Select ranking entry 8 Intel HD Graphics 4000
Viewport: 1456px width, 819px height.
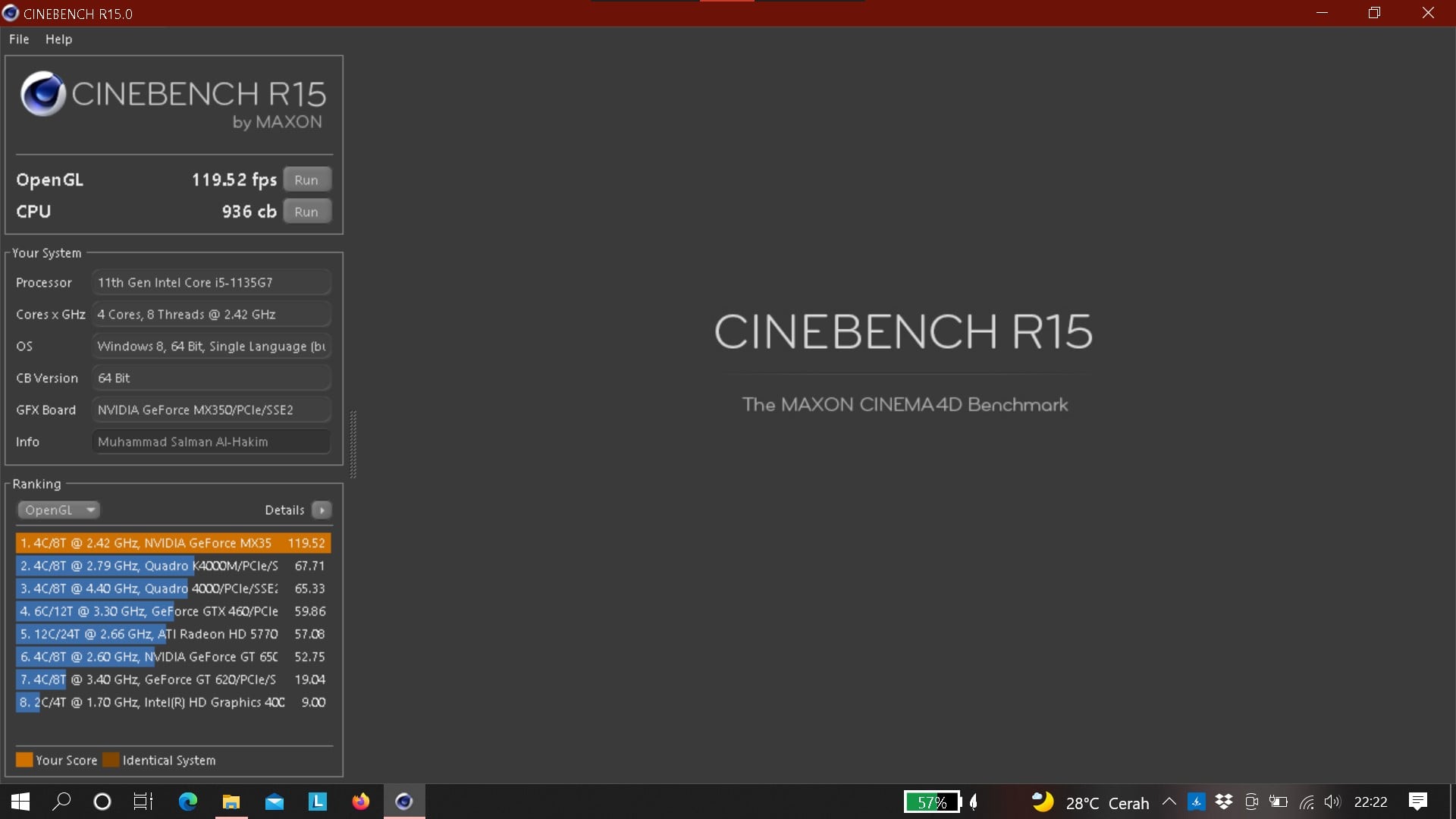173,702
